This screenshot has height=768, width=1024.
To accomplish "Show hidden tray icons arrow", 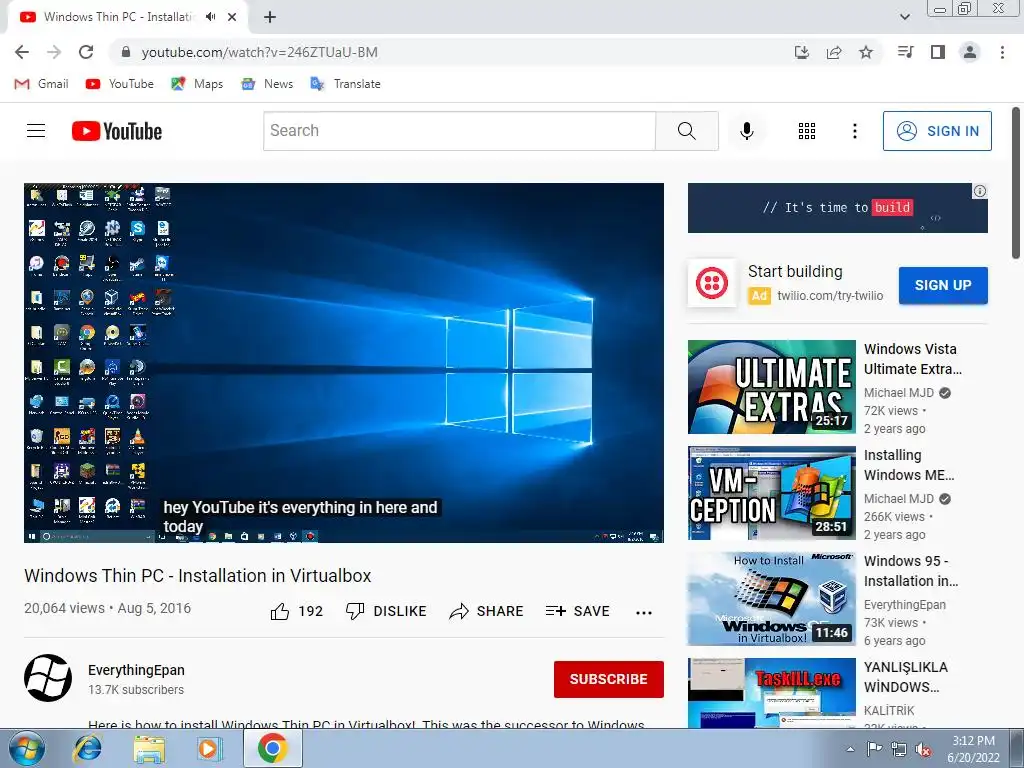I will pos(850,749).
